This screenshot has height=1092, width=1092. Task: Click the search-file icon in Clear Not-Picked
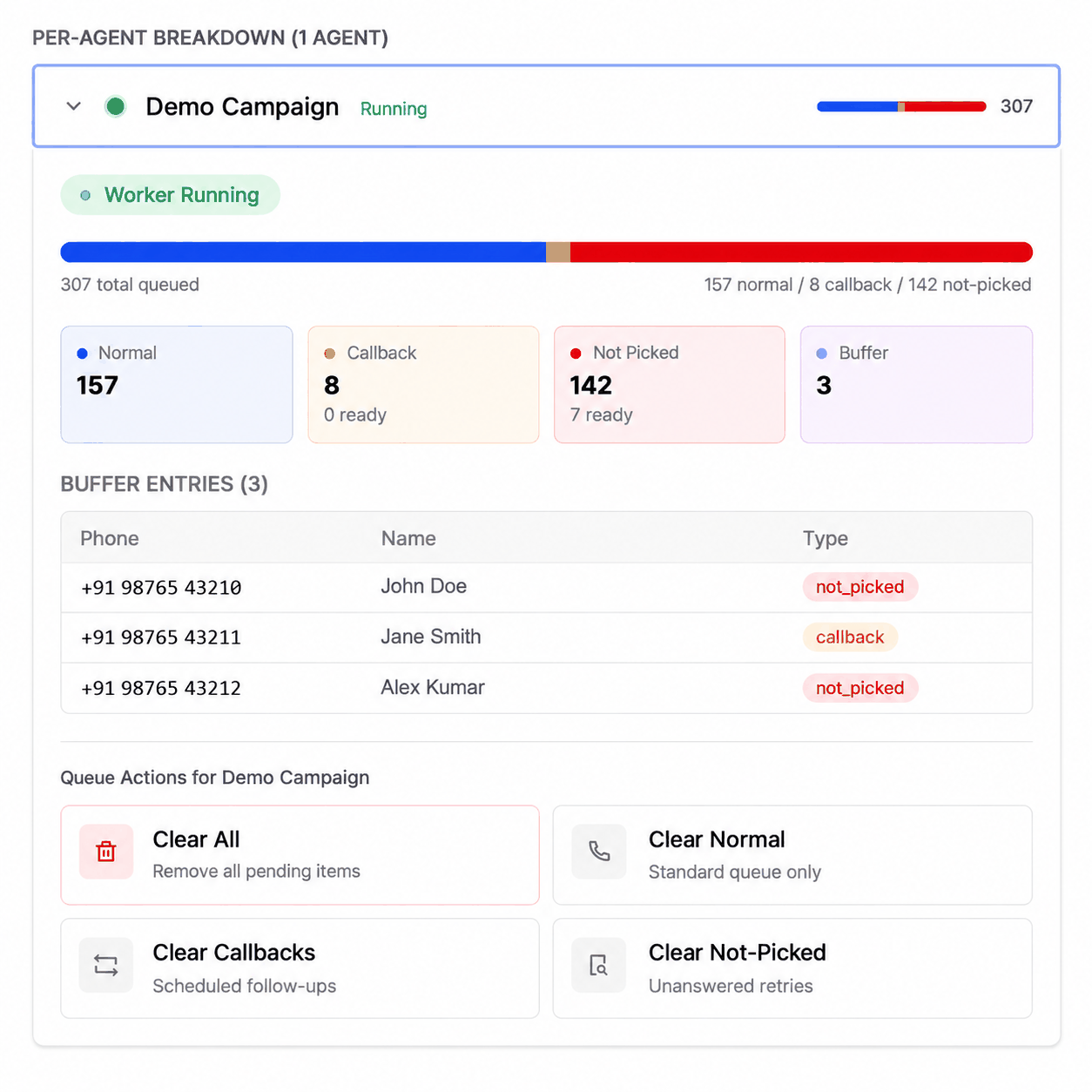point(599,965)
